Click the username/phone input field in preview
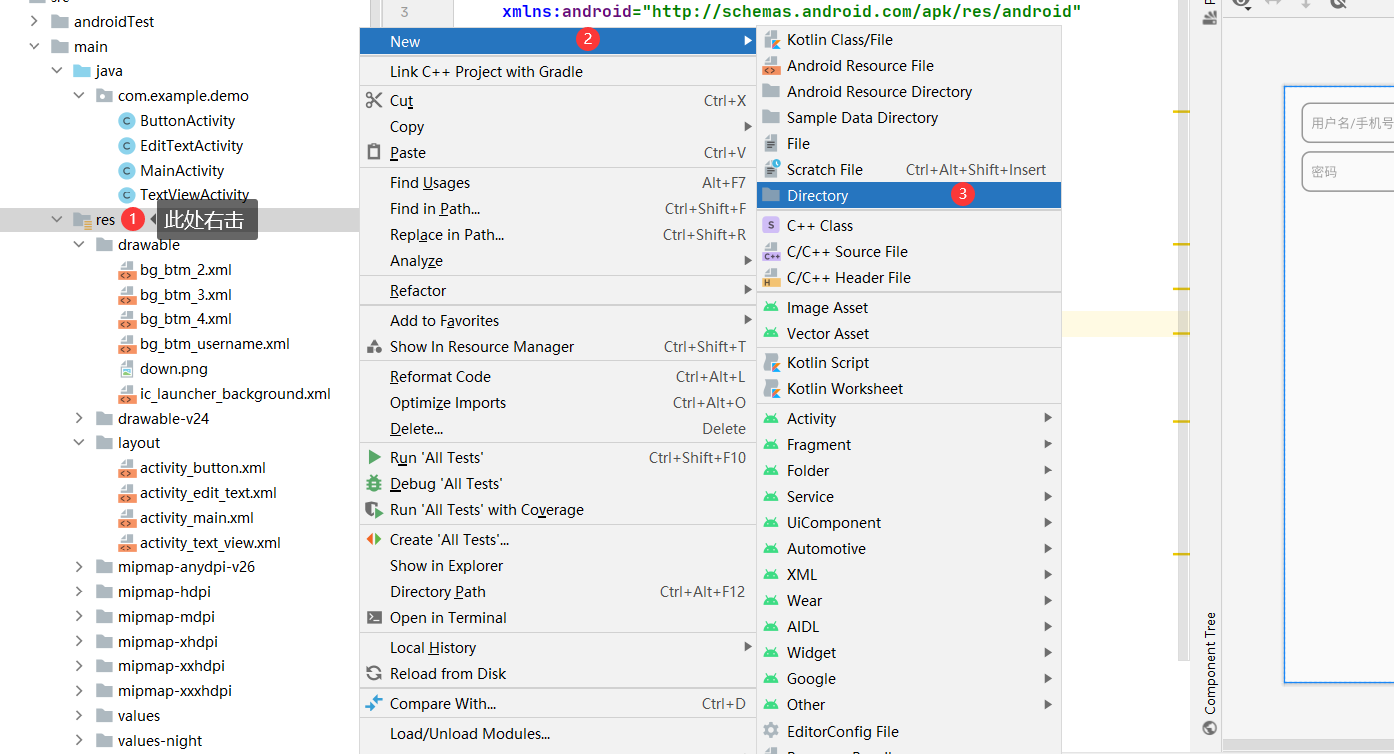 1350,123
